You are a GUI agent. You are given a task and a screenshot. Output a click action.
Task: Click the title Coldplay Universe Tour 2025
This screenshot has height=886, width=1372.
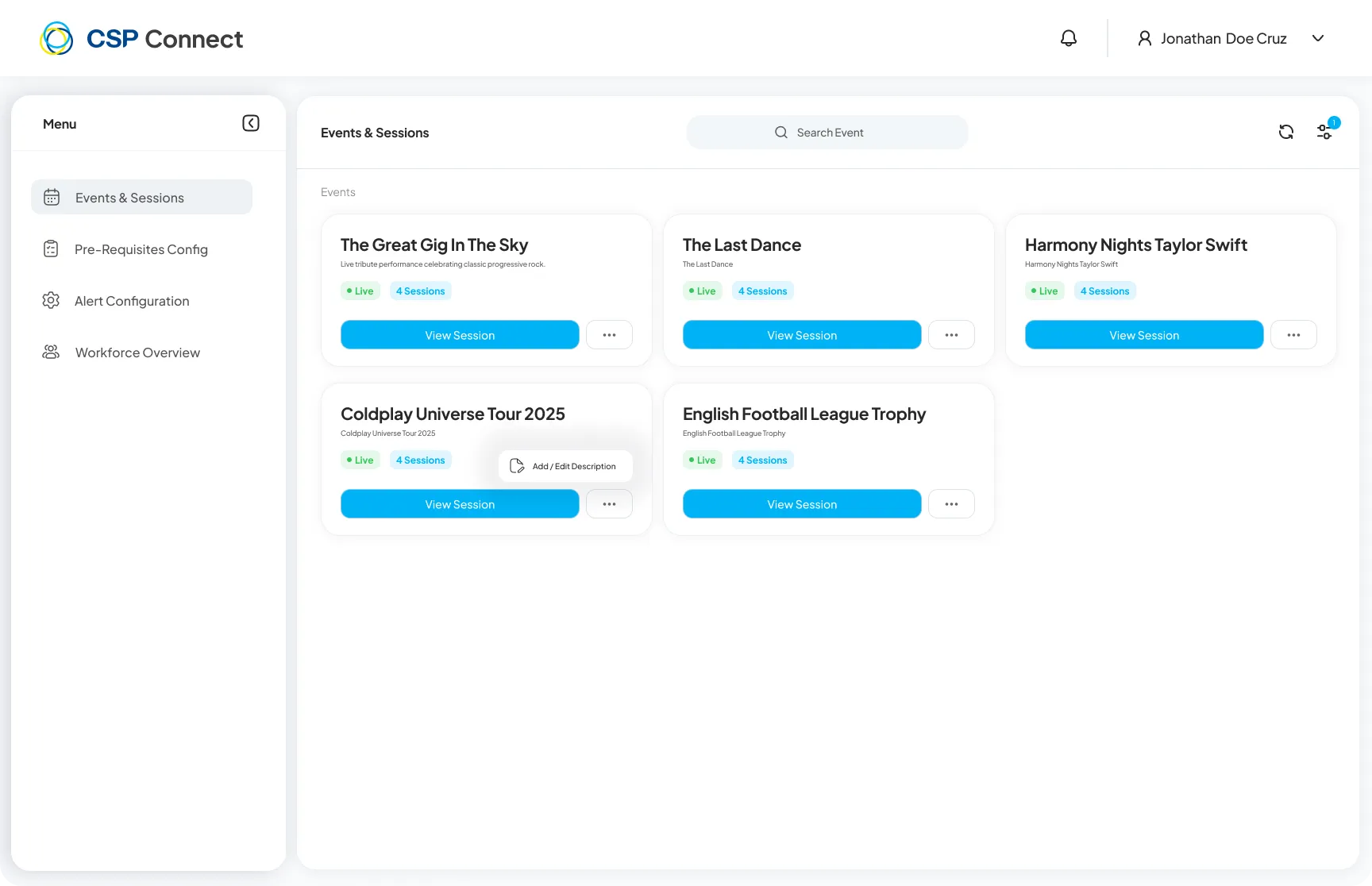pos(453,414)
